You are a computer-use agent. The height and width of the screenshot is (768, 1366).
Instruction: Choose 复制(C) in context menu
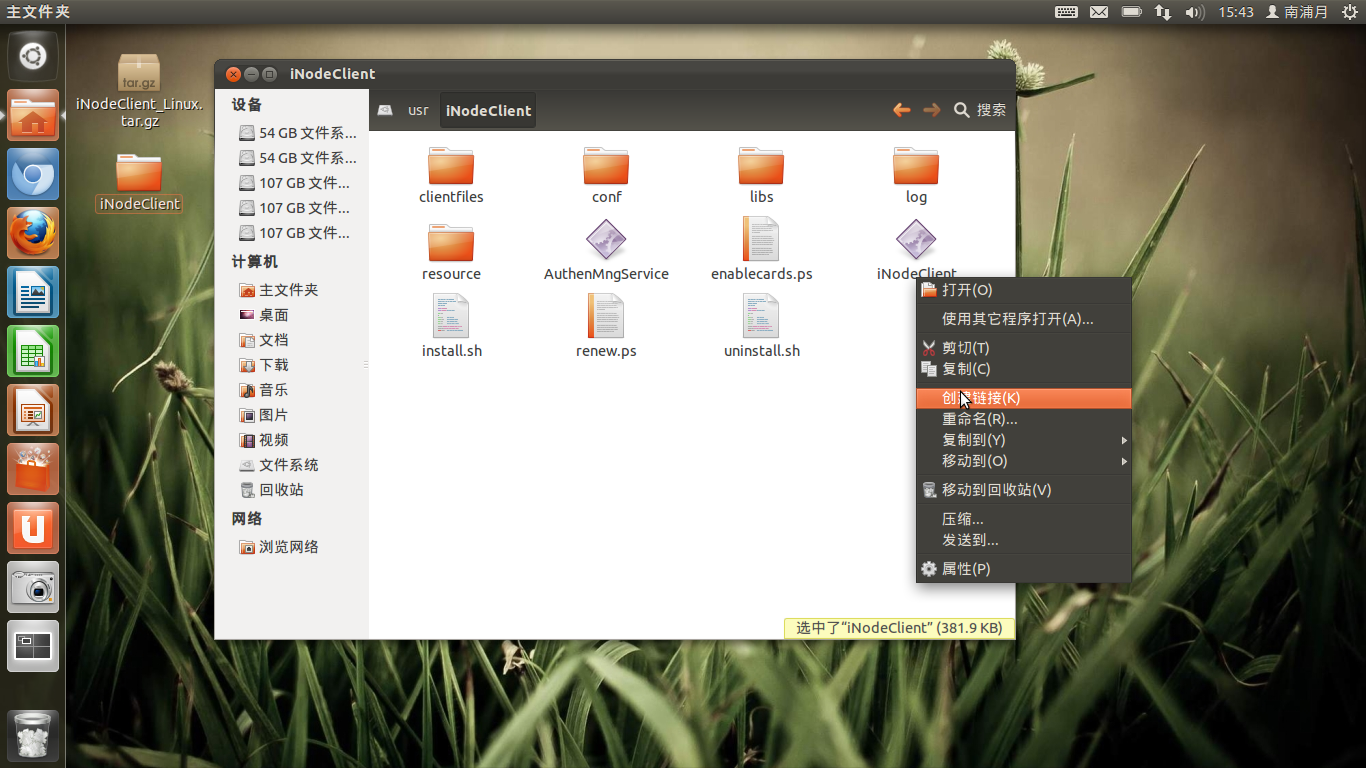[1024, 369]
